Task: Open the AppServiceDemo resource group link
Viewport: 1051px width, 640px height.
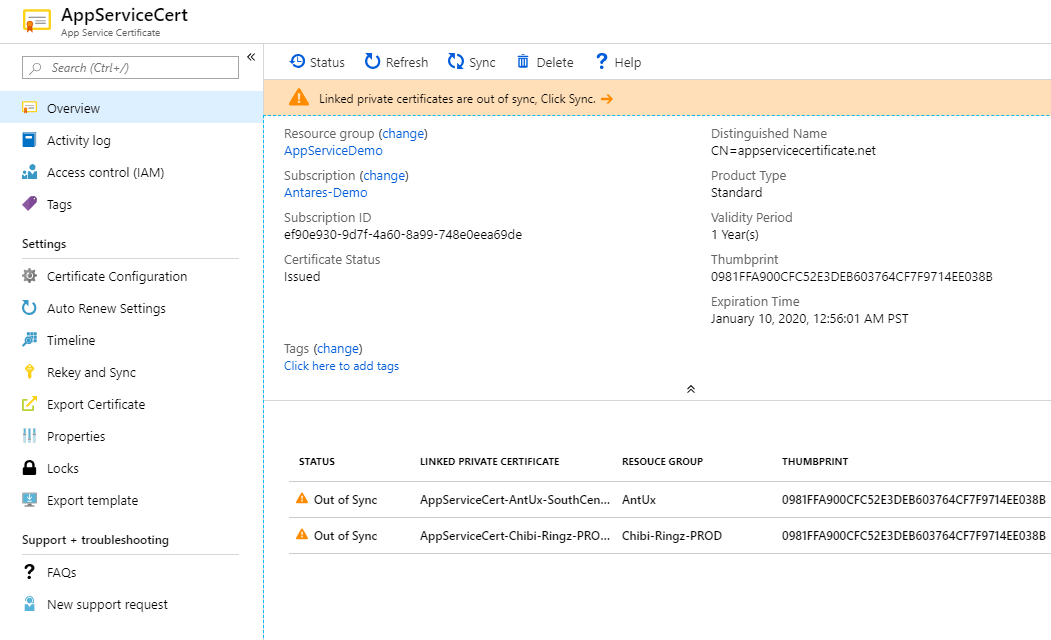Action: pos(333,151)
